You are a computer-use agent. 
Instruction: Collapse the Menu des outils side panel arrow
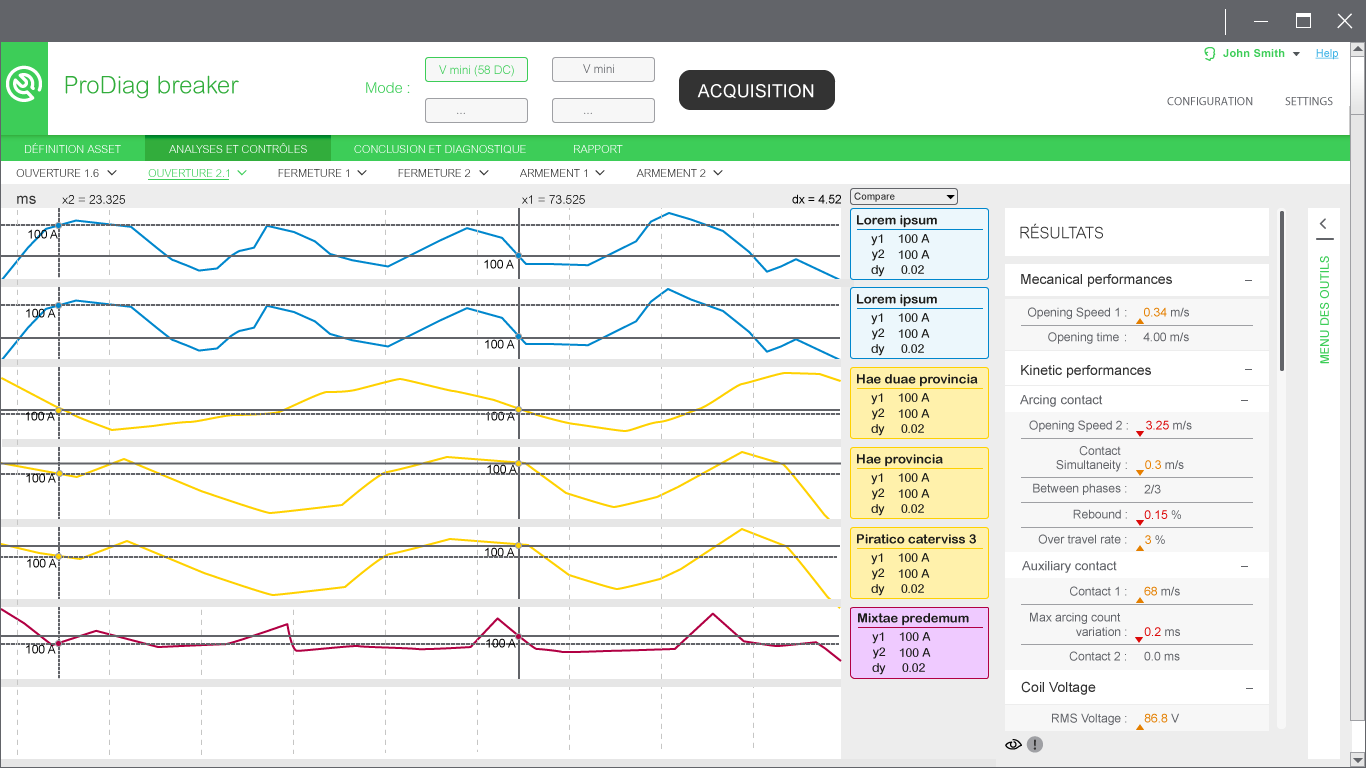1324,224
